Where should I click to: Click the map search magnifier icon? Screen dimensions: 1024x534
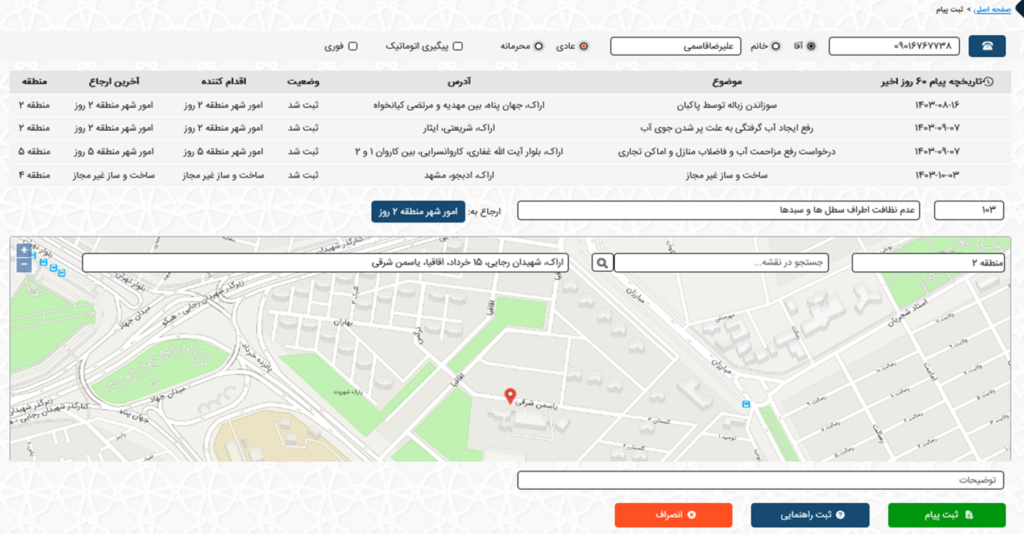click(x=602, y=263)
